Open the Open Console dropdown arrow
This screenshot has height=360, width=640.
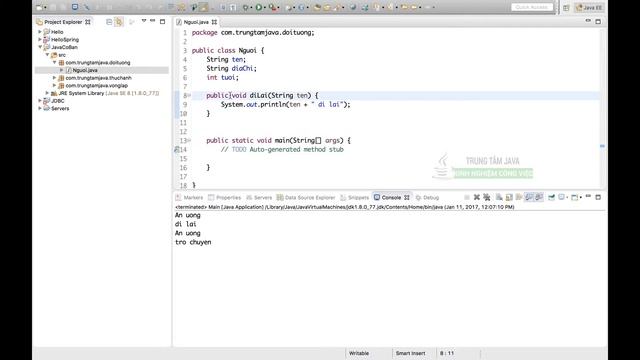(x=581, y=198)
